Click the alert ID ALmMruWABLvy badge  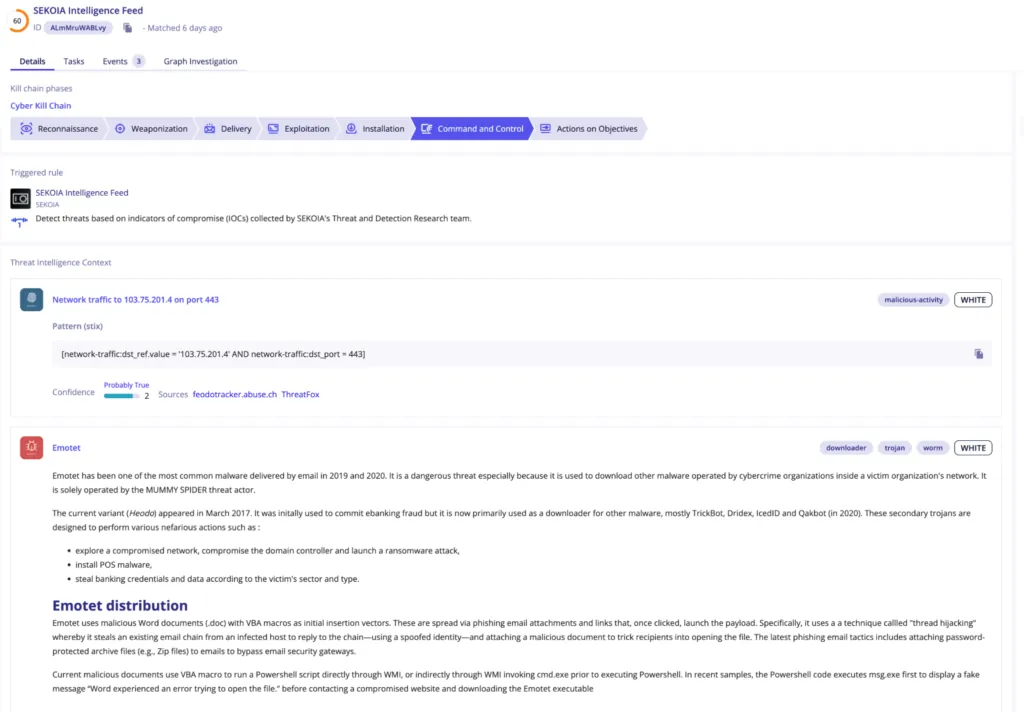pyautogui.click(x=78, y=27)
